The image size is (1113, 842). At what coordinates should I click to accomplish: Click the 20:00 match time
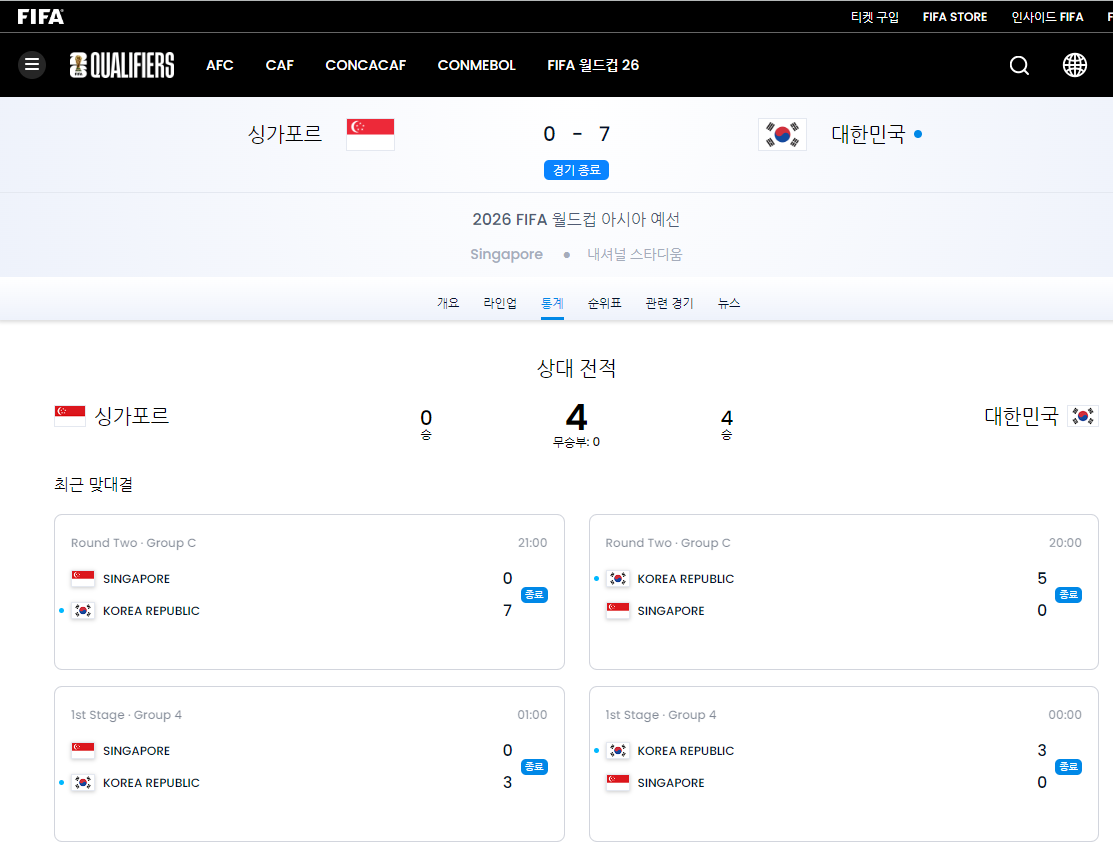1065,542
